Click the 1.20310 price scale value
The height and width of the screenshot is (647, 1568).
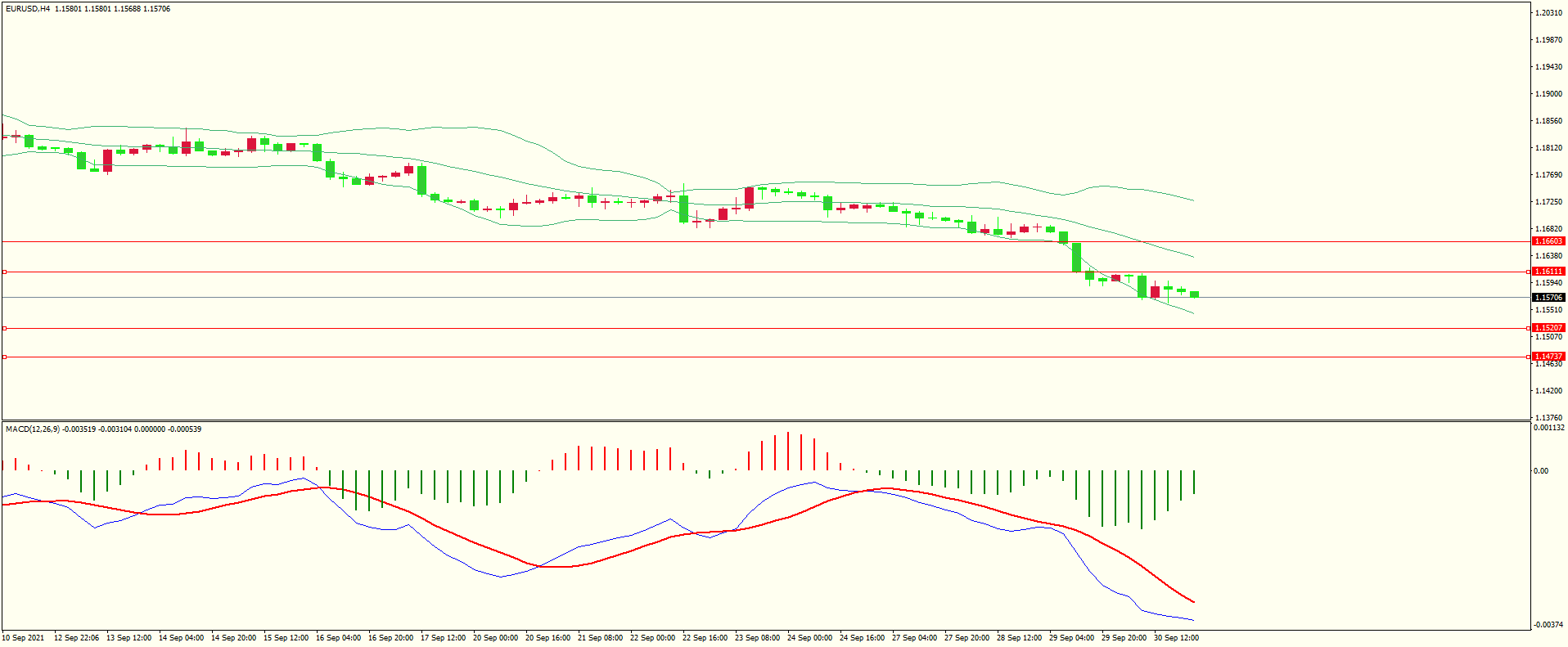1549,13
